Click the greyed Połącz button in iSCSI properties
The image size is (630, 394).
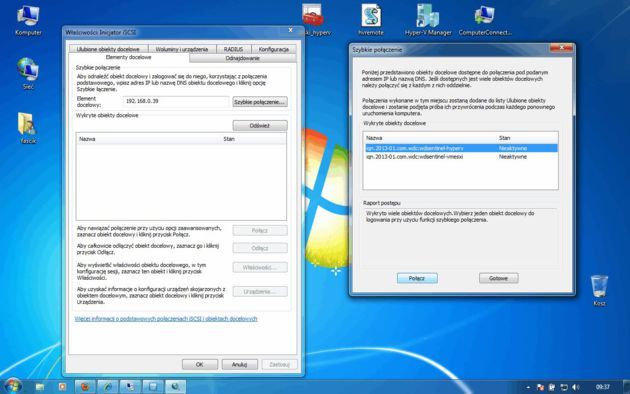click(260, 231)
